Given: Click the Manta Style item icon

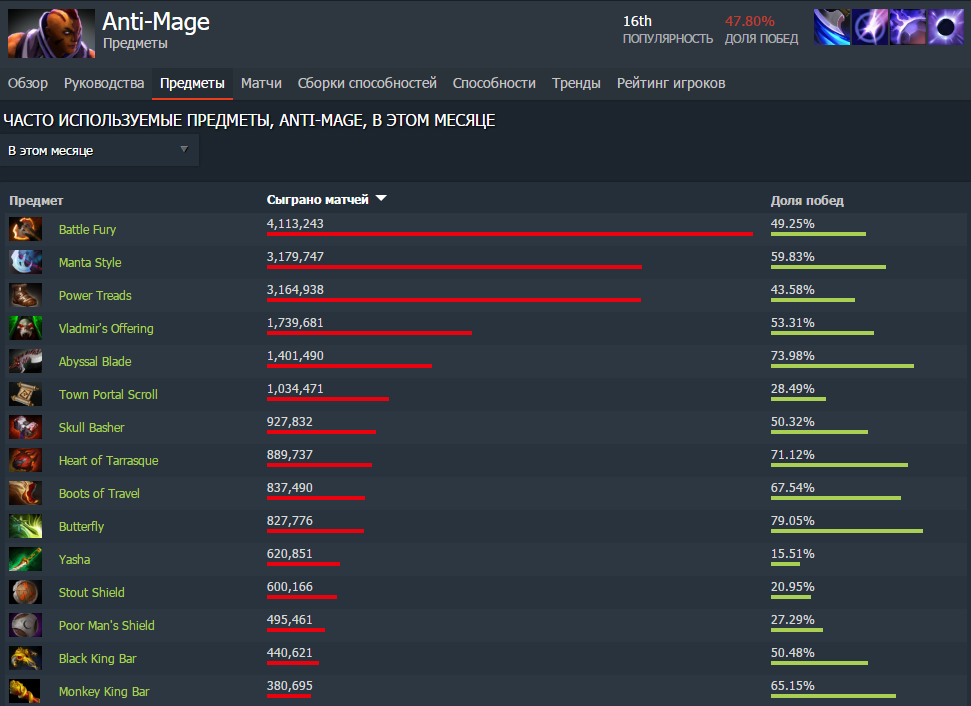Looking at the screenshot, I should [25, 262].
